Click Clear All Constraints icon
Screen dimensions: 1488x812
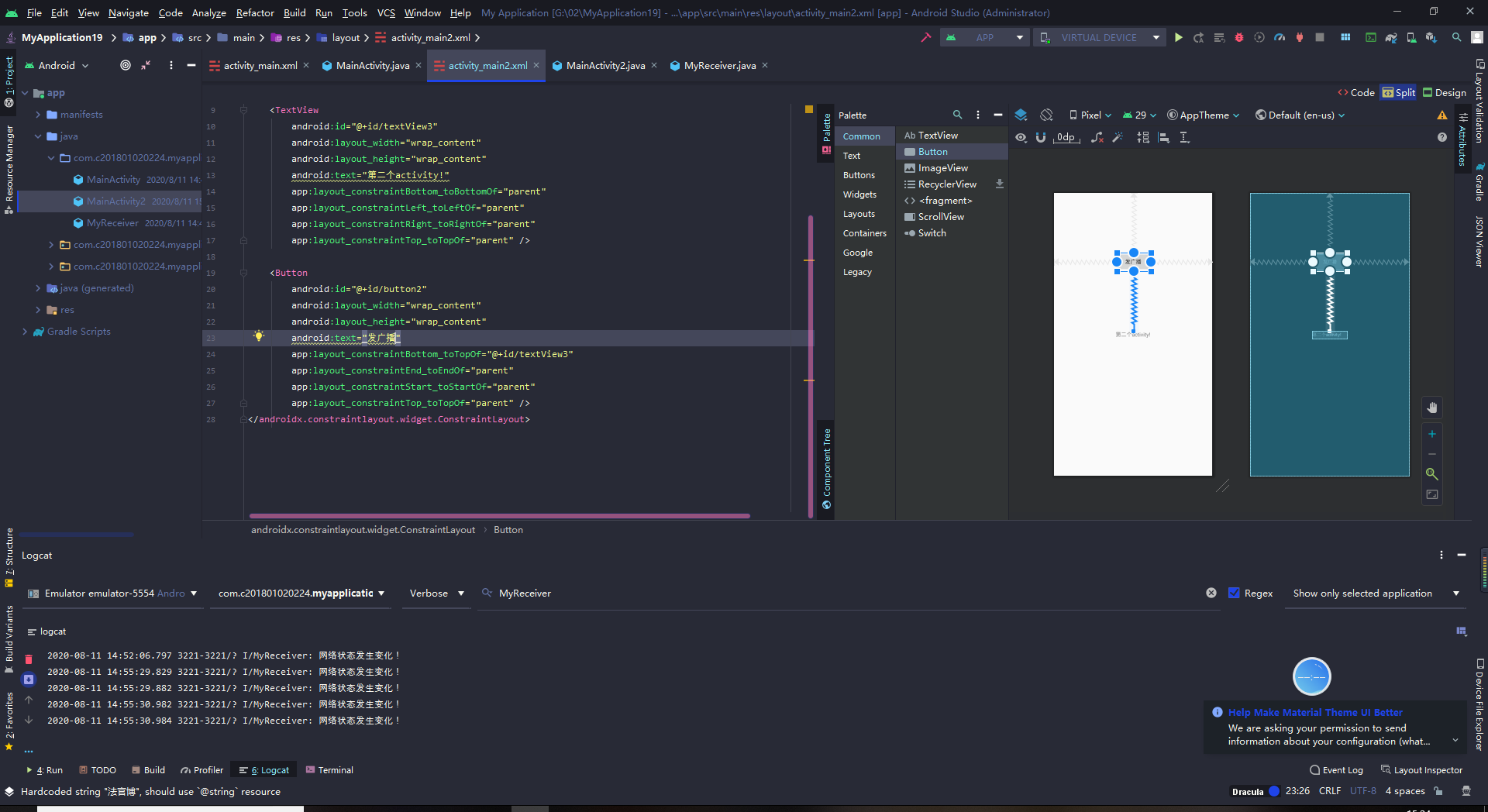pos(1097,137)
